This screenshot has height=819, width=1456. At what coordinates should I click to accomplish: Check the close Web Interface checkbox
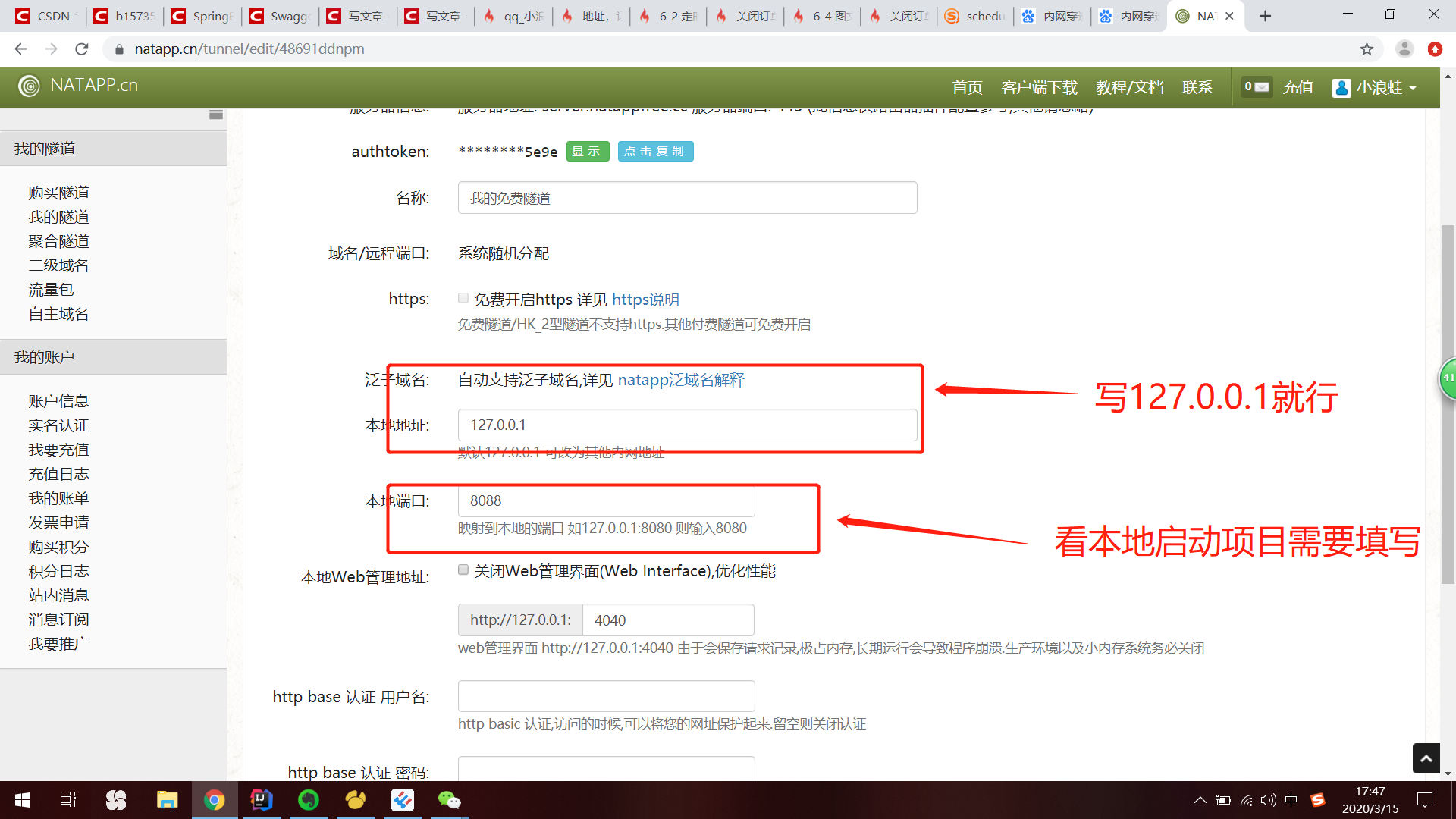[x=463, y=570]
